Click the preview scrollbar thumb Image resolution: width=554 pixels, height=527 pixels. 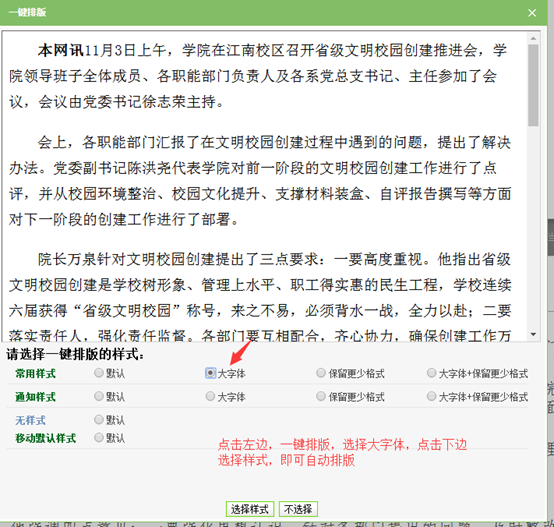[533, 85]
